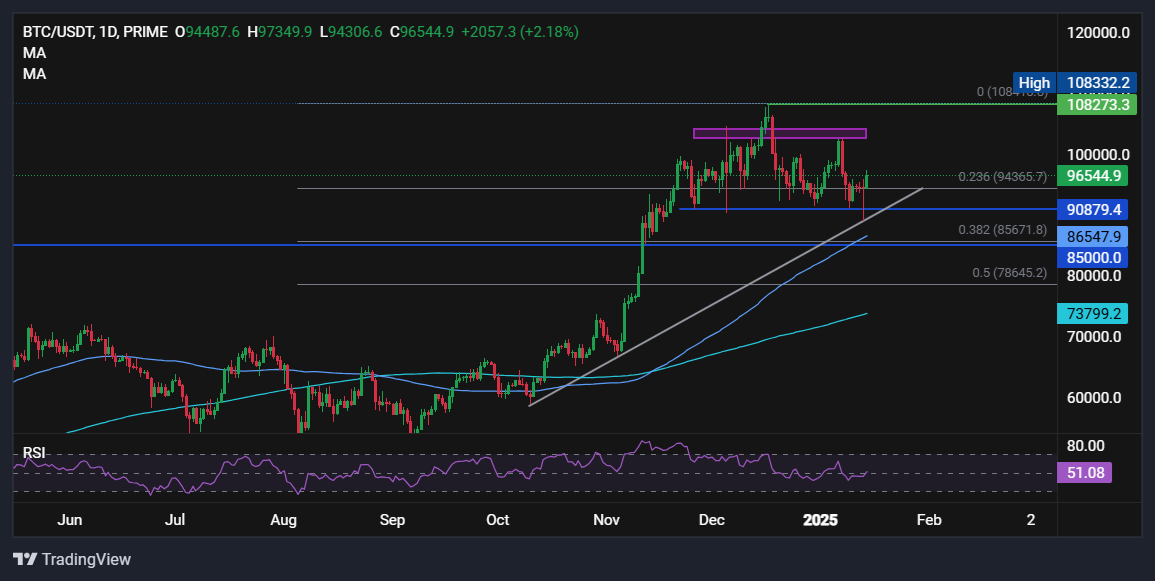Open the TradingView wordmark link
Image resolution: width=1155 pixels, height=581 pixels.
[x=86, y=560]
